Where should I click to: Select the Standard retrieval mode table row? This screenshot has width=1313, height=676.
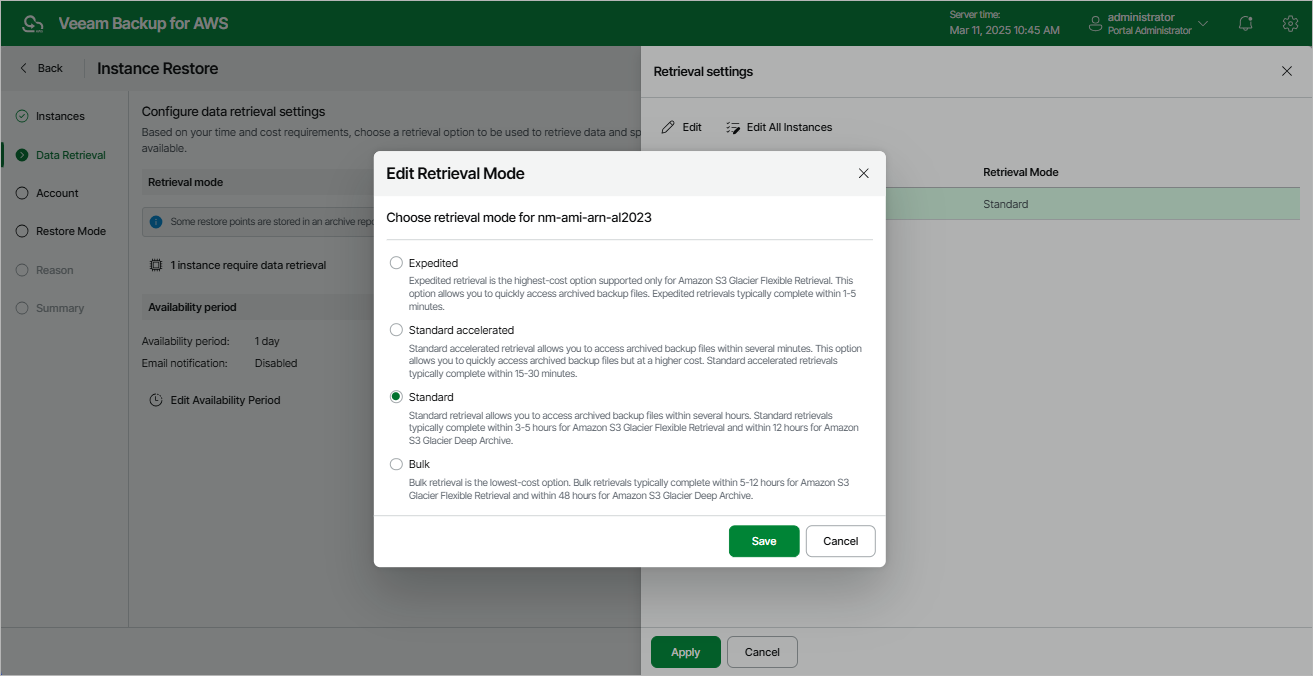coord(1005,204)
